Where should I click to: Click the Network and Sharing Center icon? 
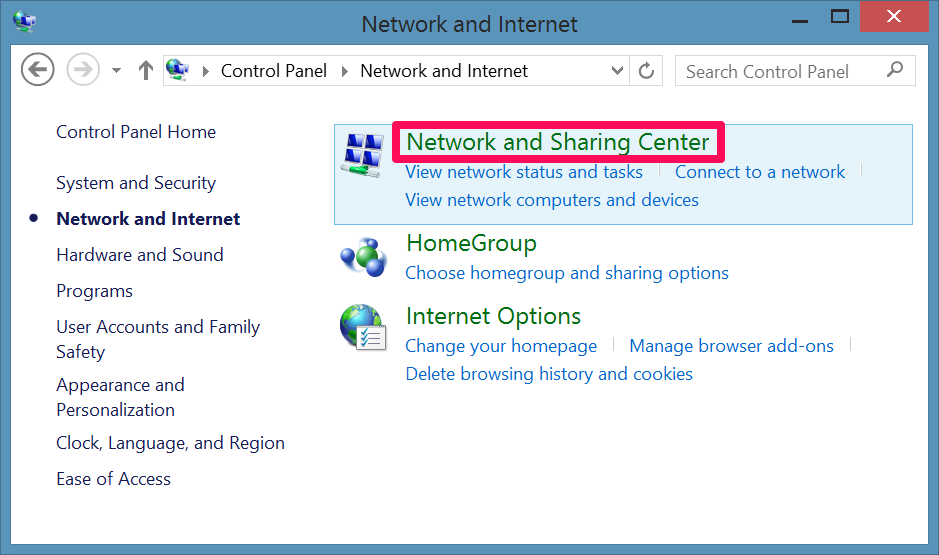pos(363,155)
